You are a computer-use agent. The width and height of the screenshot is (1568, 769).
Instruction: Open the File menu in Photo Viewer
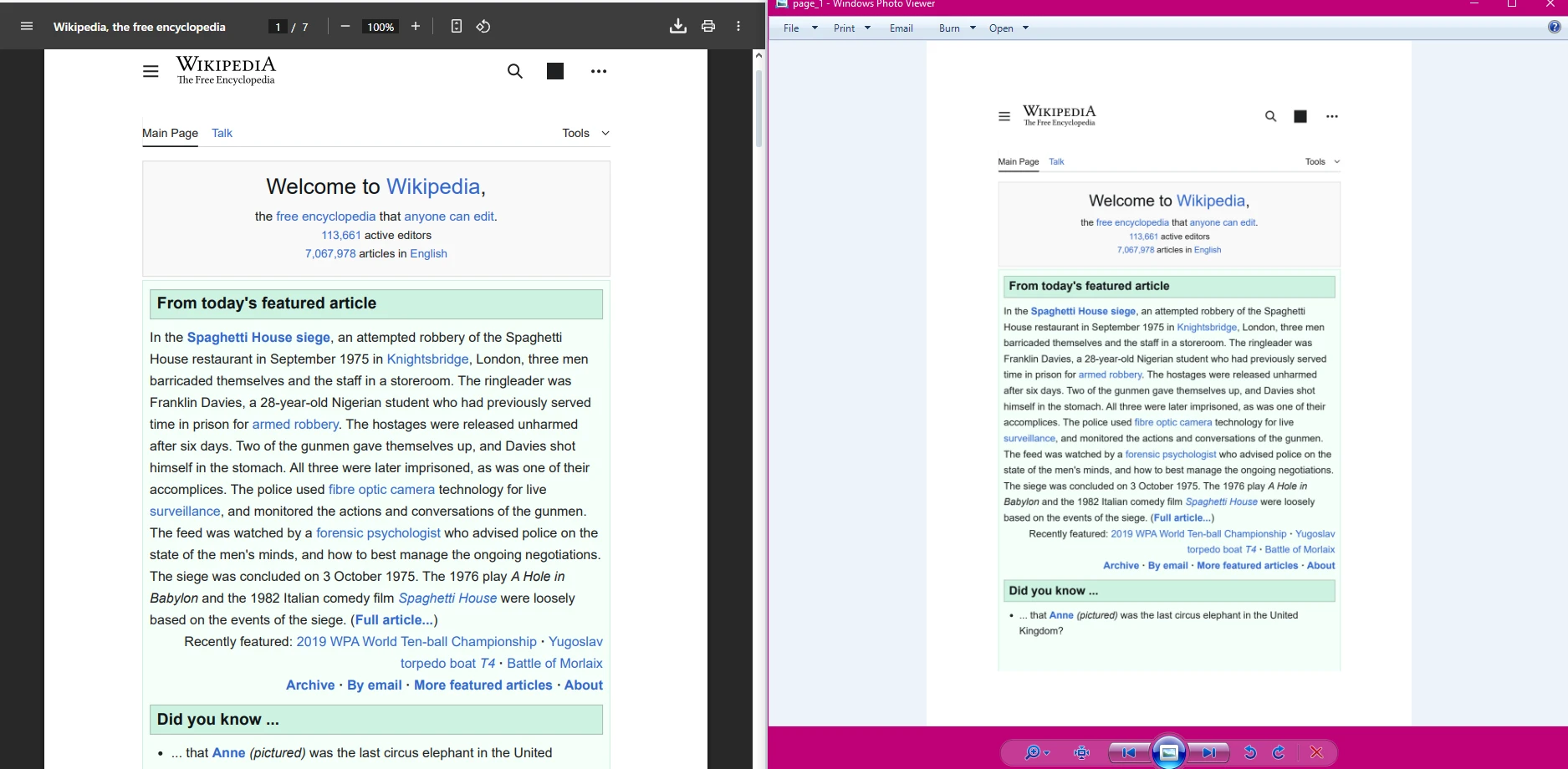click(x=790, y=28)
